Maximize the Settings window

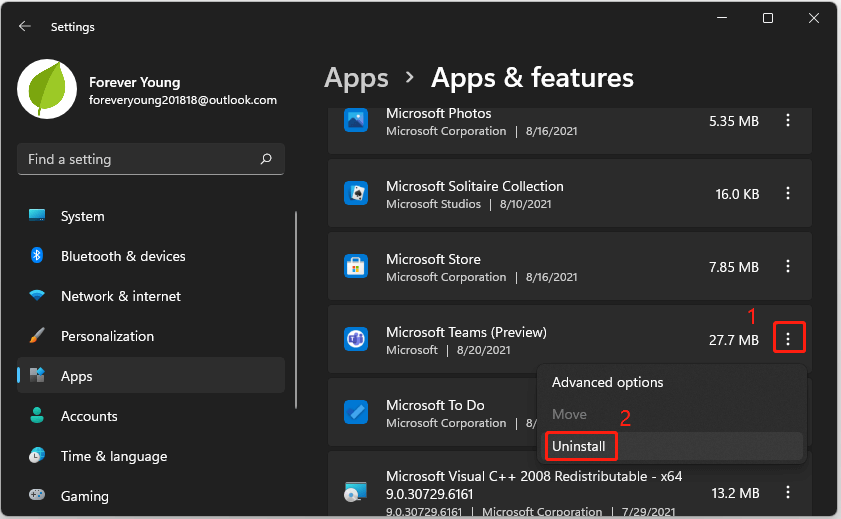point(768,18)
